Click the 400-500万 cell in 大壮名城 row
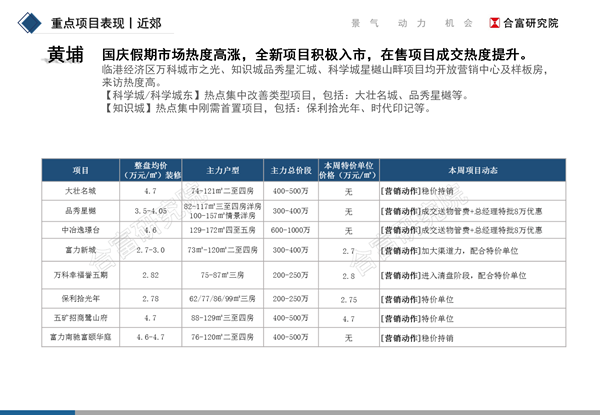This screenshot has width=600, height=415. [x=291, y=191]
